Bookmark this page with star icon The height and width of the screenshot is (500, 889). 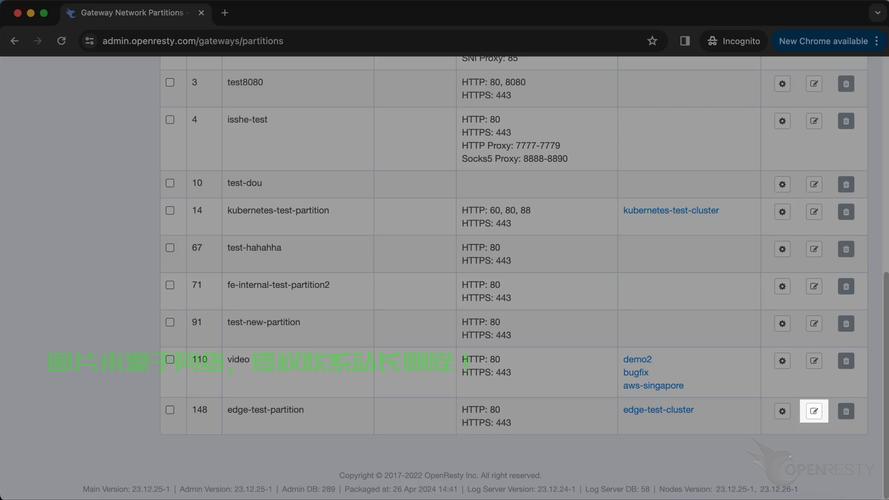[x=653, y=41]
